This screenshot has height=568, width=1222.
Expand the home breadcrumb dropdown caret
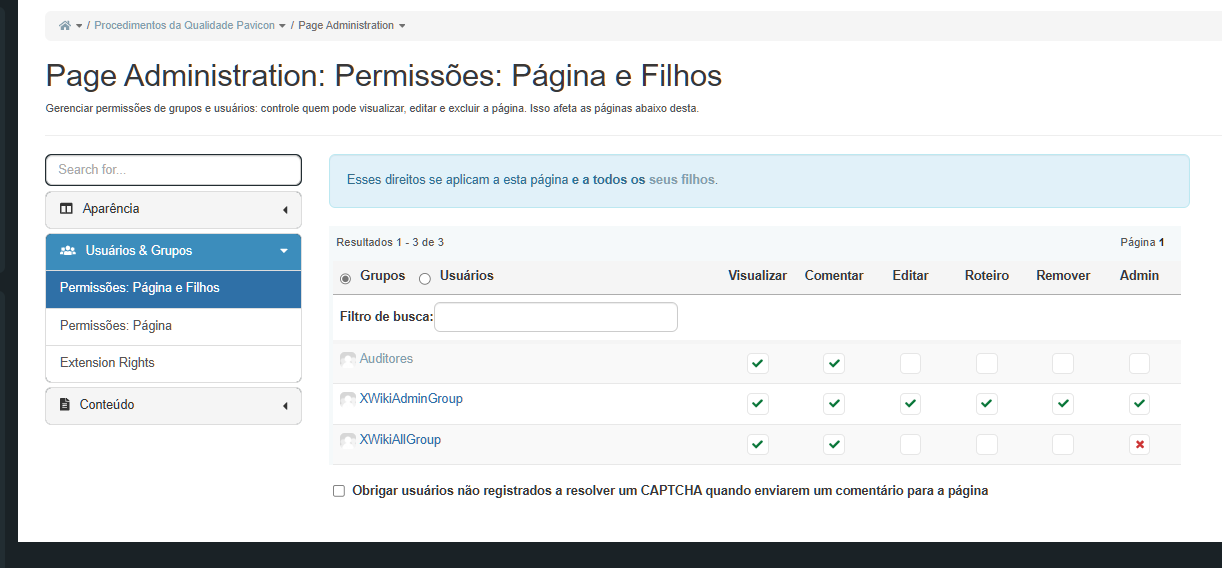pyautogui.click(x=79, y=26)
